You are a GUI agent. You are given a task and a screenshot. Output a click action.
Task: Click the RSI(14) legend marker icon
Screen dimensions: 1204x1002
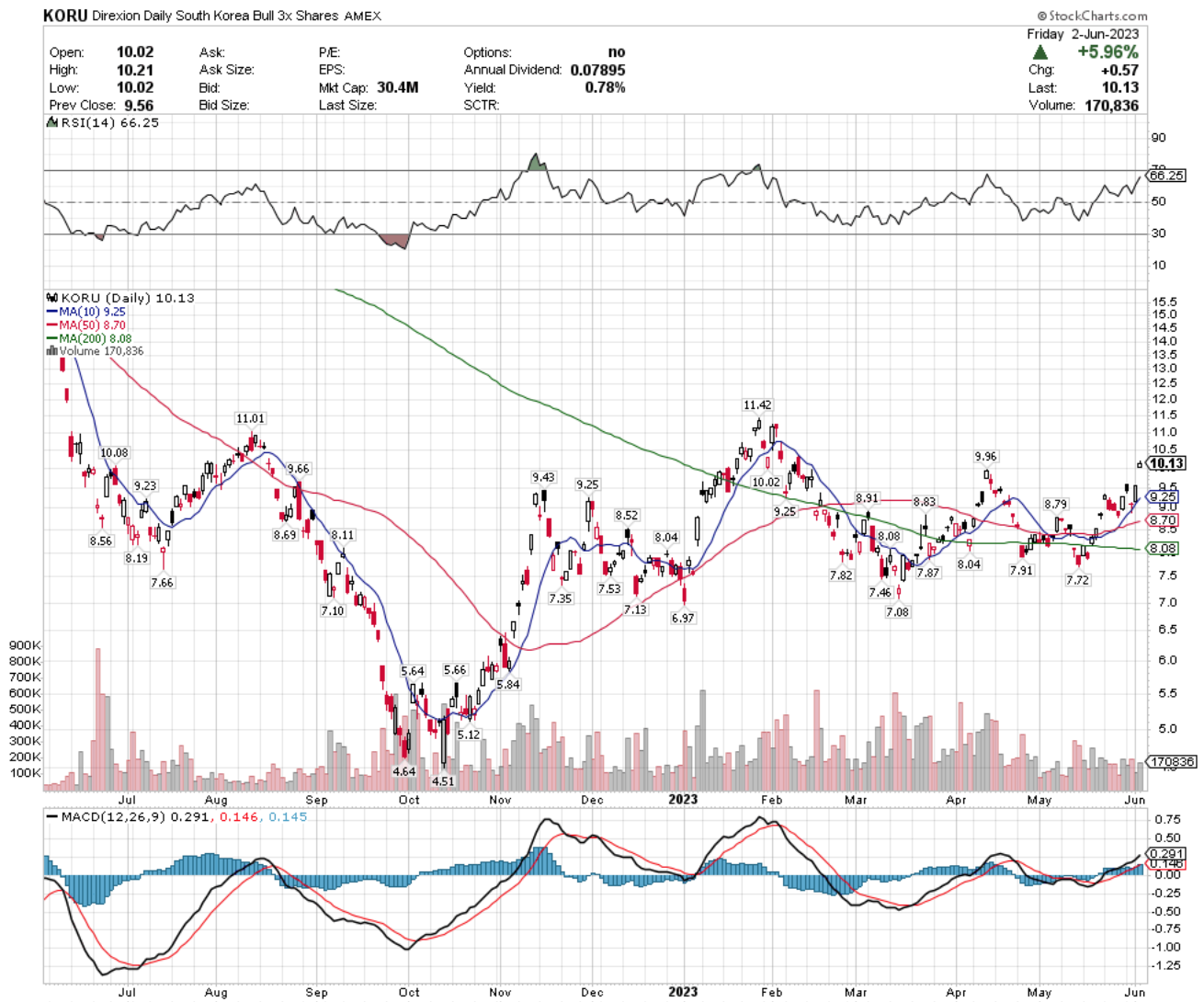click(53, 123)
